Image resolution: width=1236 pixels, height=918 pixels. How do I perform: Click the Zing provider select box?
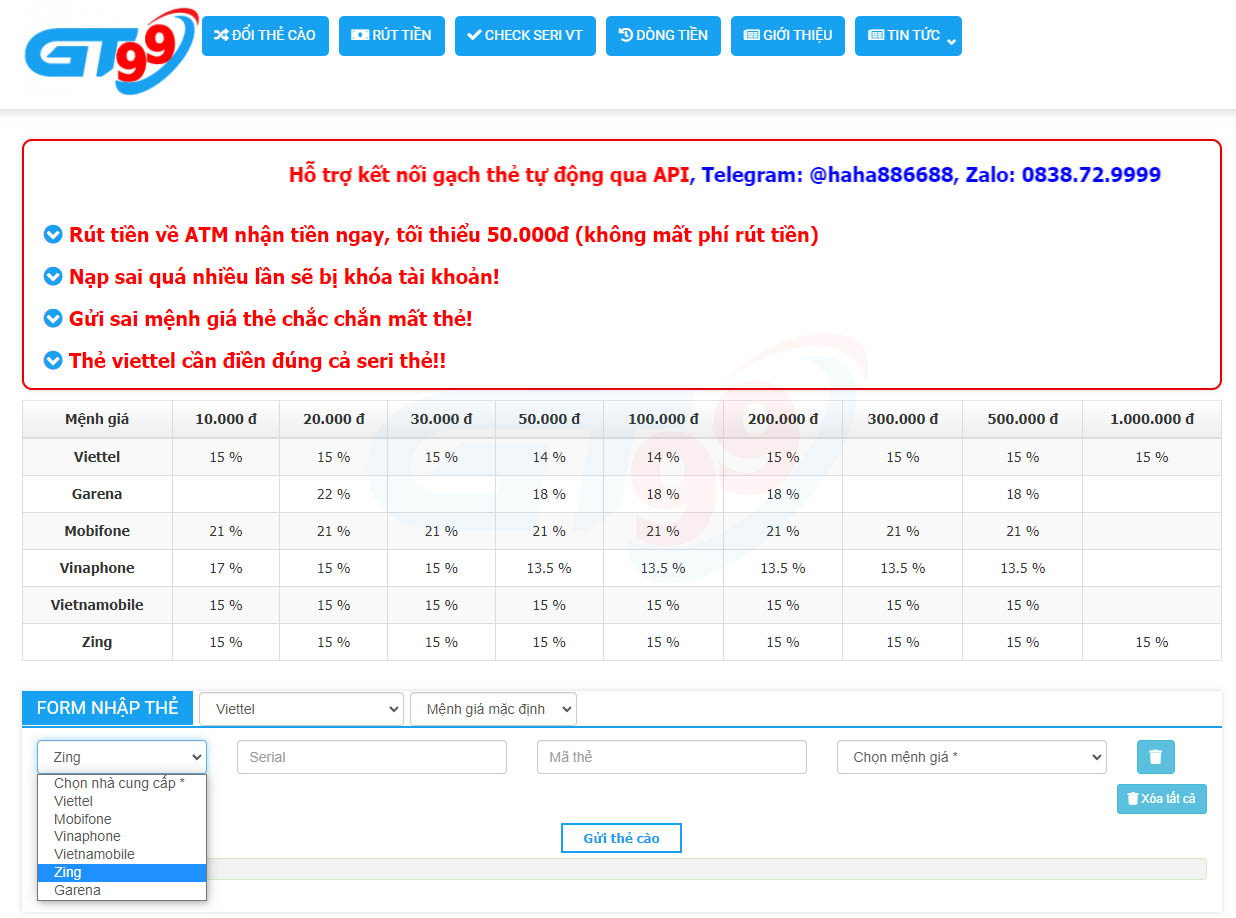click(x=122, y=757)
